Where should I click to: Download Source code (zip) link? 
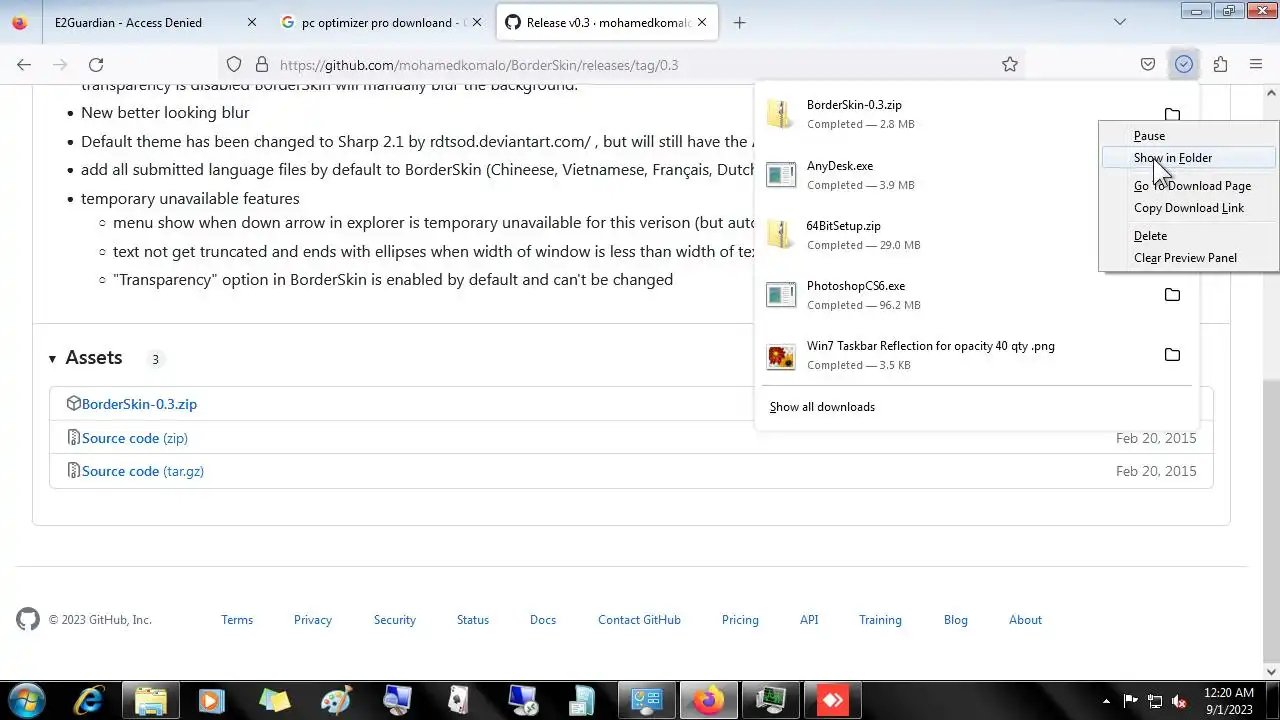(135, 438)
